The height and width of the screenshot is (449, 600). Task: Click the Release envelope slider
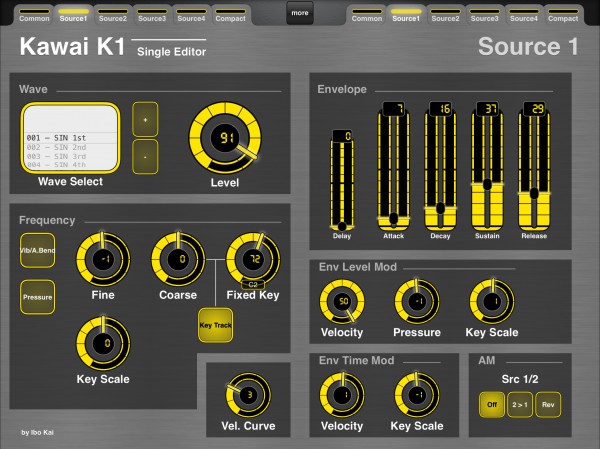click(x=534, y=171)
